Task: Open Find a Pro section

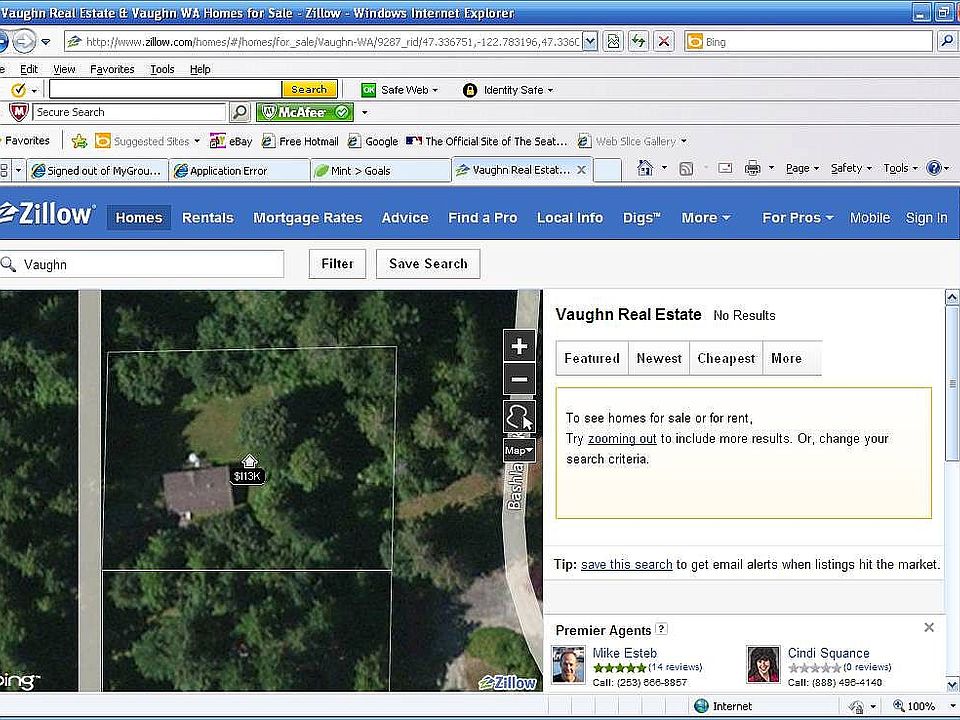Action: [x=482, y=218]
